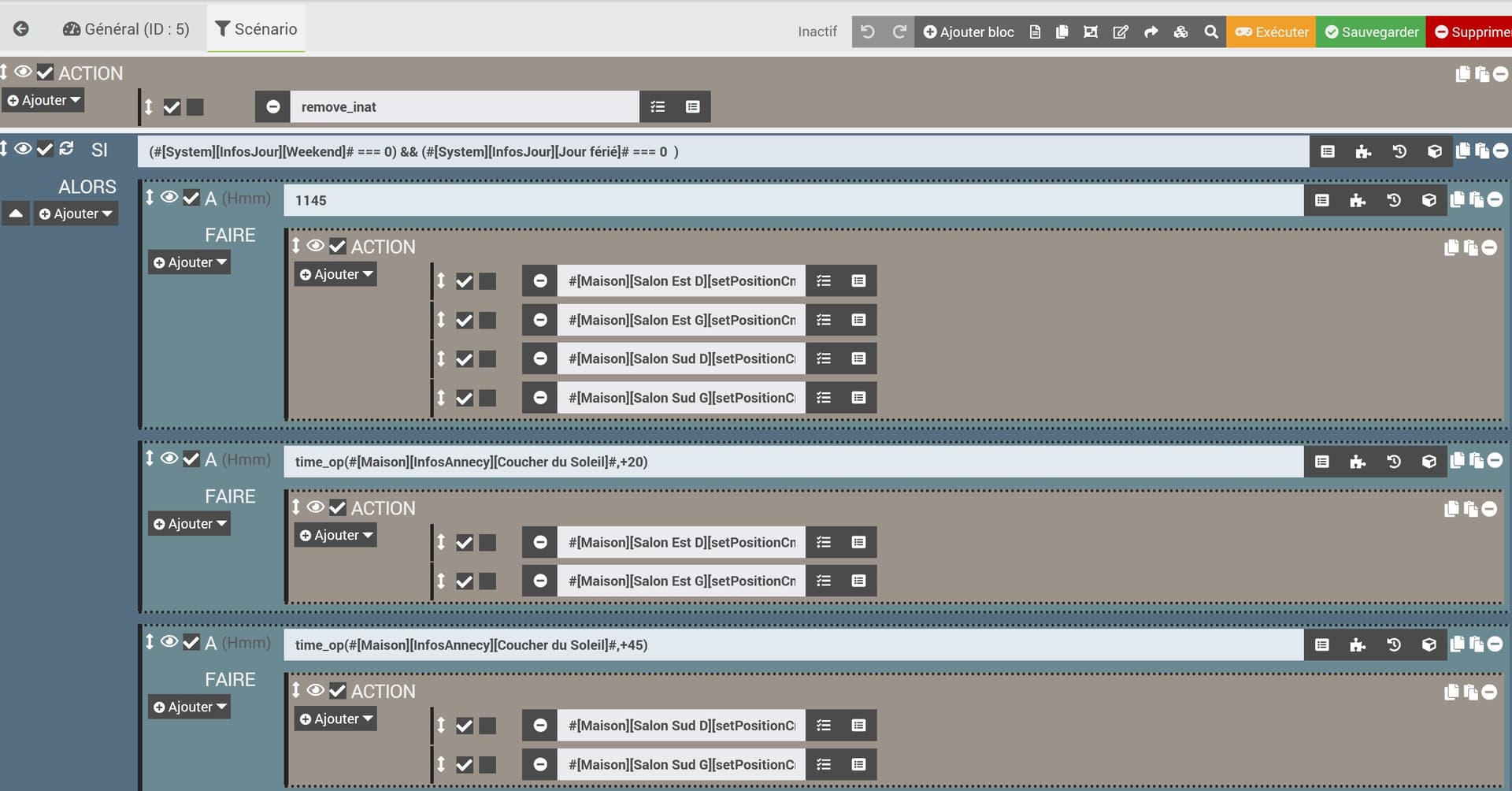Click the Ajouter bloc button

click(969, 32)
